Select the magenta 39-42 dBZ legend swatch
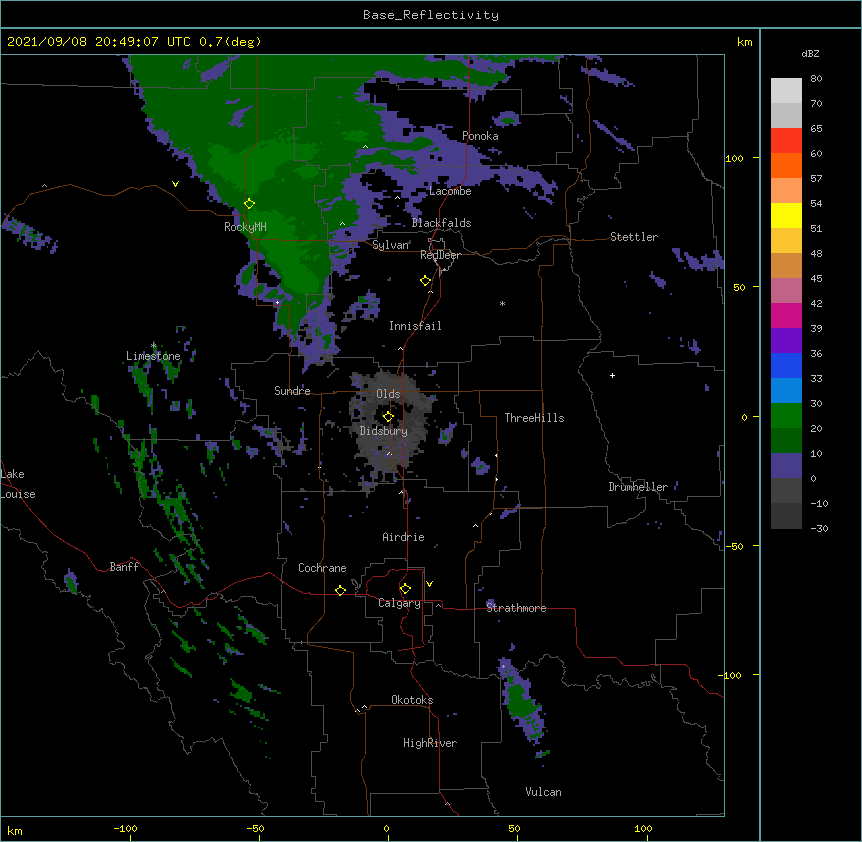 pos(786,315)
